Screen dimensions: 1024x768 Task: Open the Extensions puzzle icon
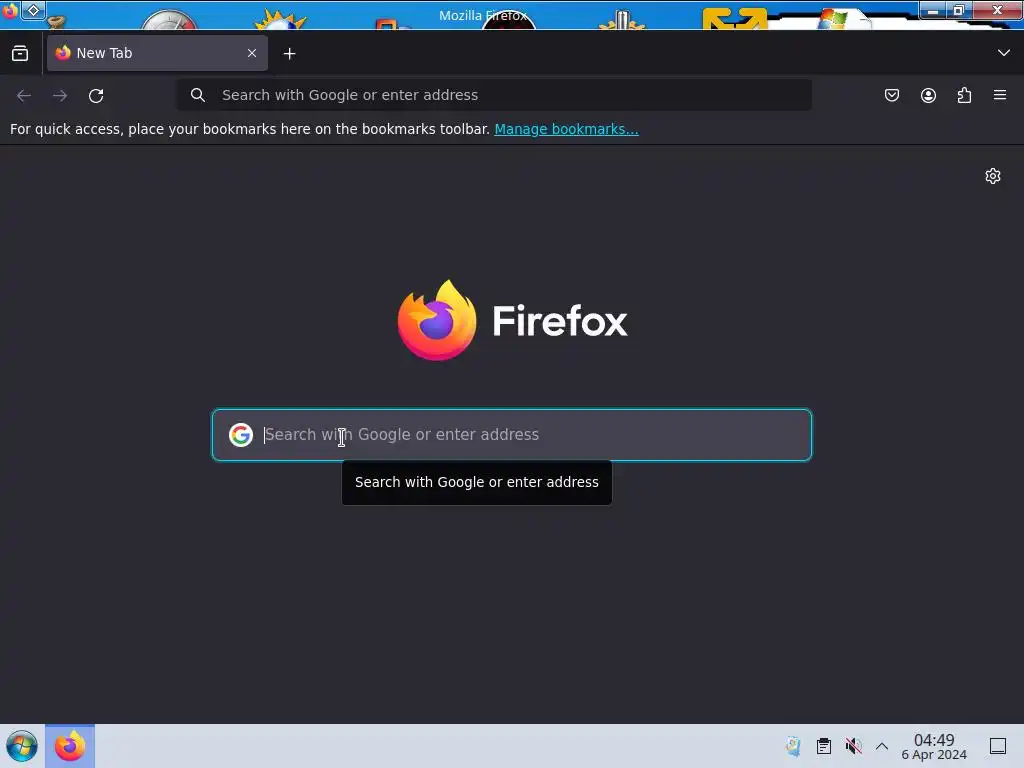[x=964, y=95]
